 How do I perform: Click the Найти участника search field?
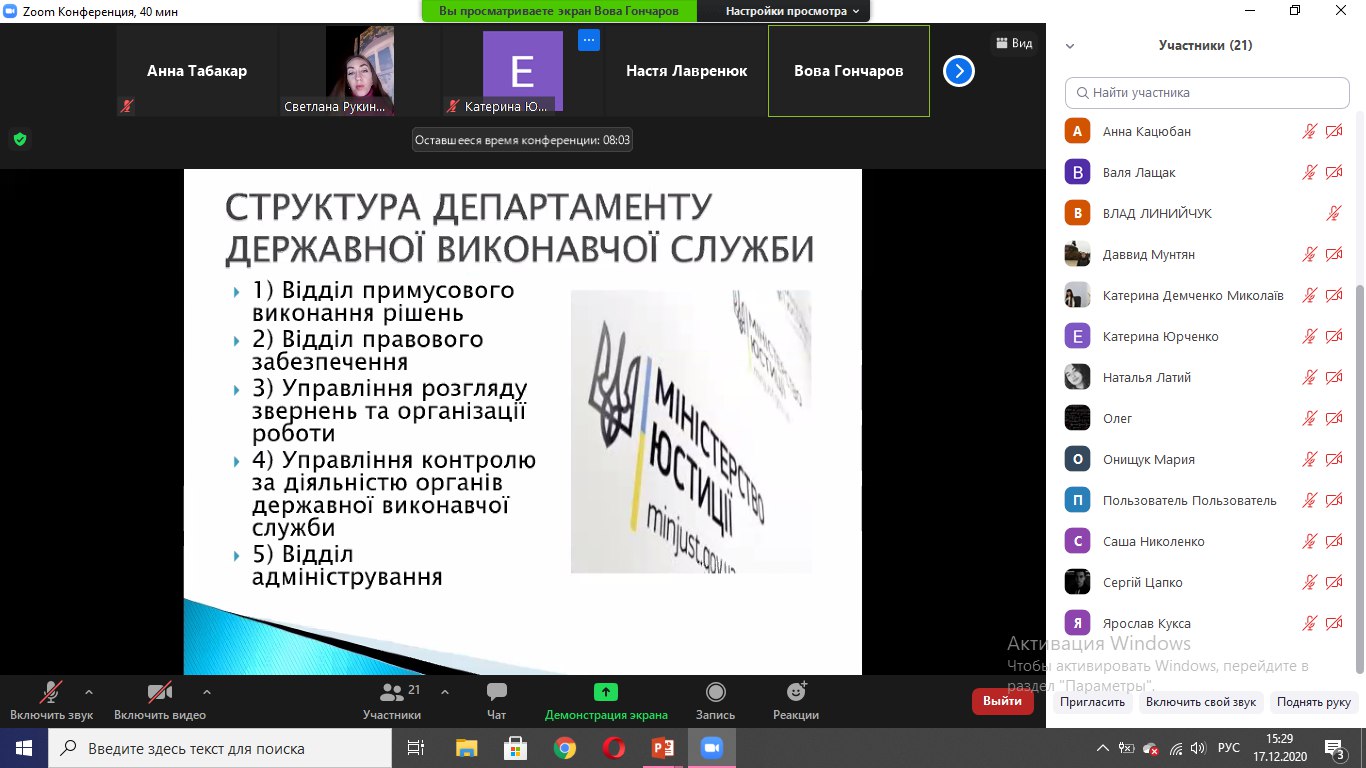[x=1207, y=93]
